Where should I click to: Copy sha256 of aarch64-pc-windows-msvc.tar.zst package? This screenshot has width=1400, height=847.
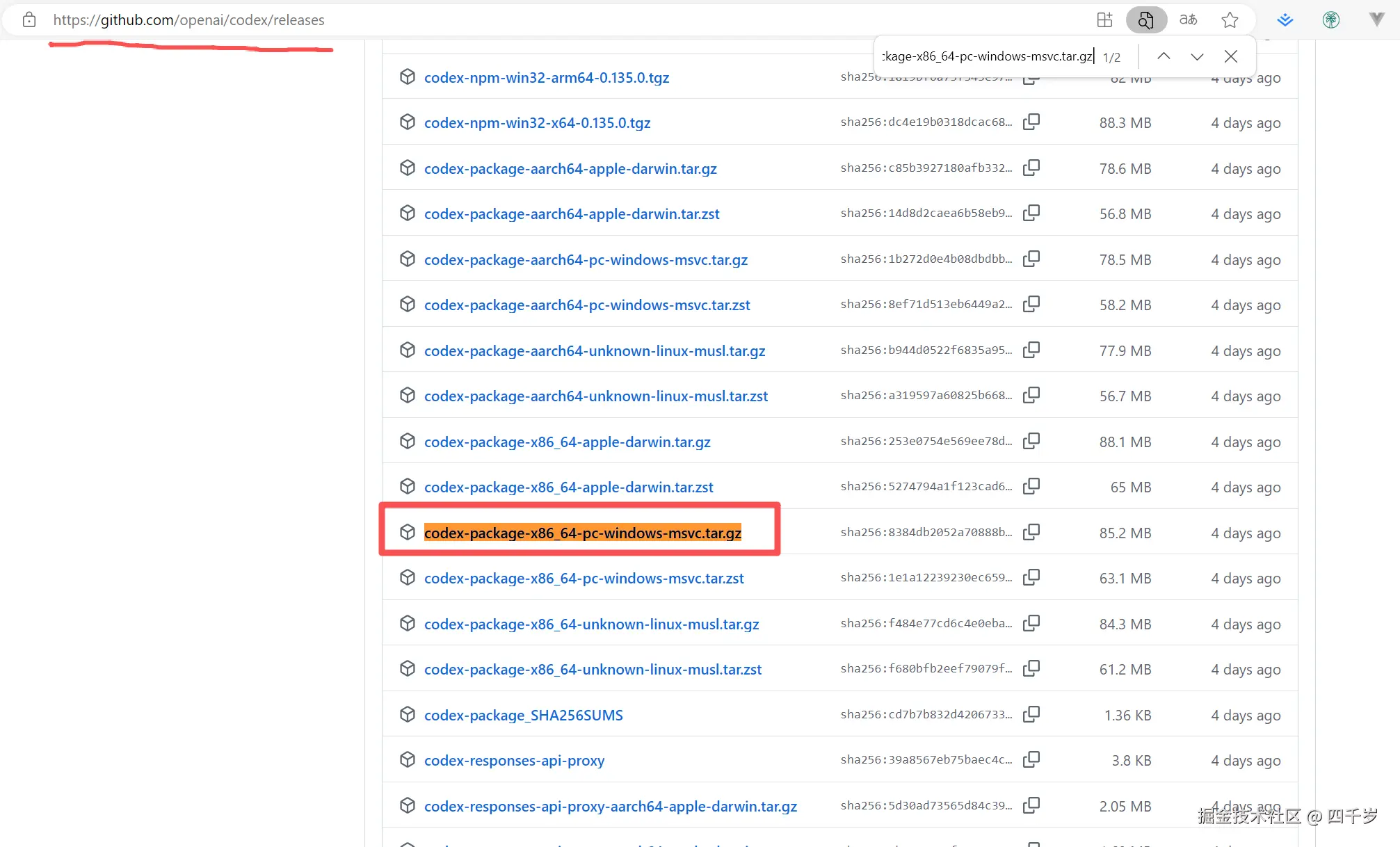tap(1031, 304)
